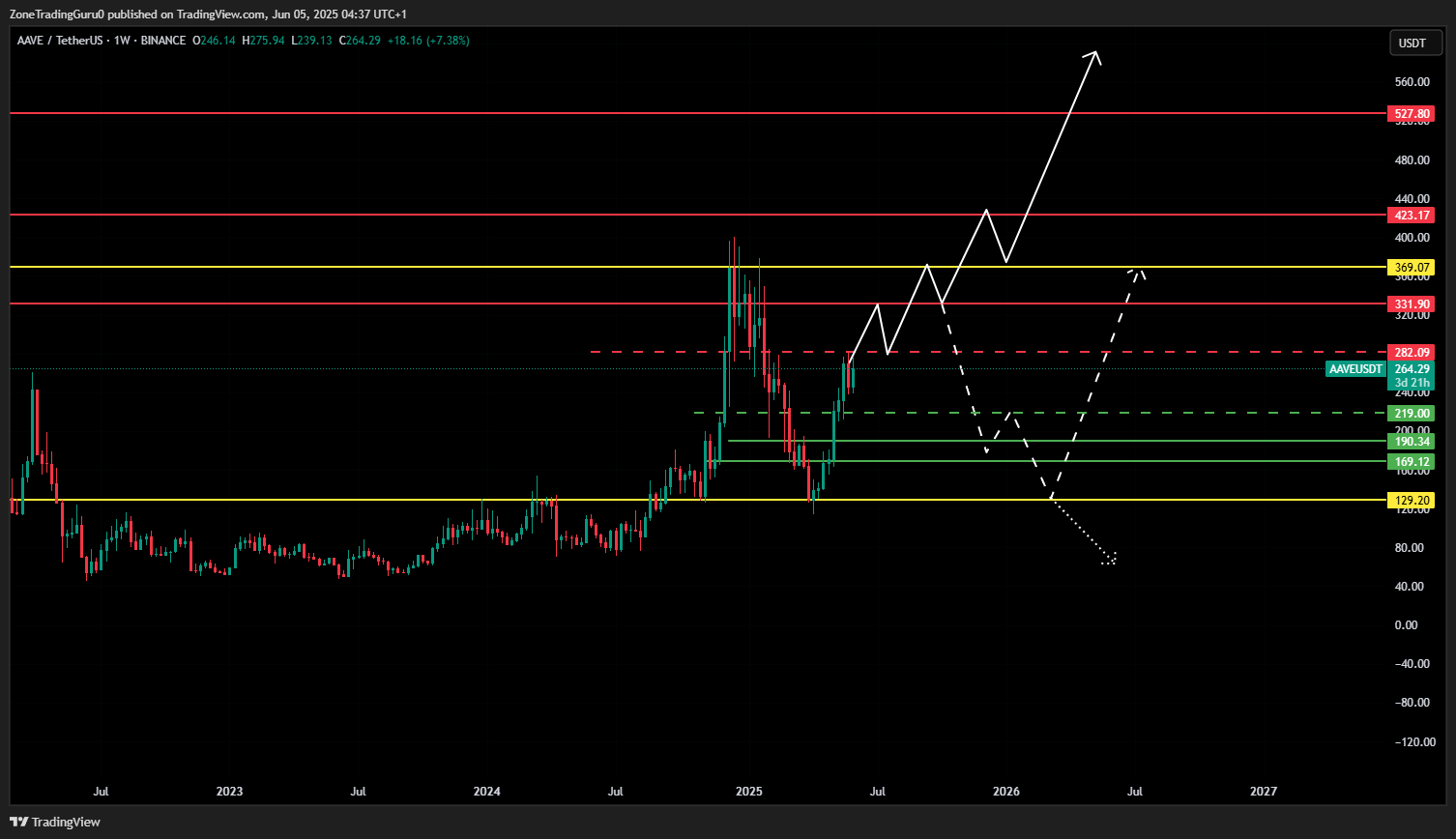This screenshot has height=839, width=1456.
Task: Click the 80.00 price scale value
Action: coord(1412,547)
